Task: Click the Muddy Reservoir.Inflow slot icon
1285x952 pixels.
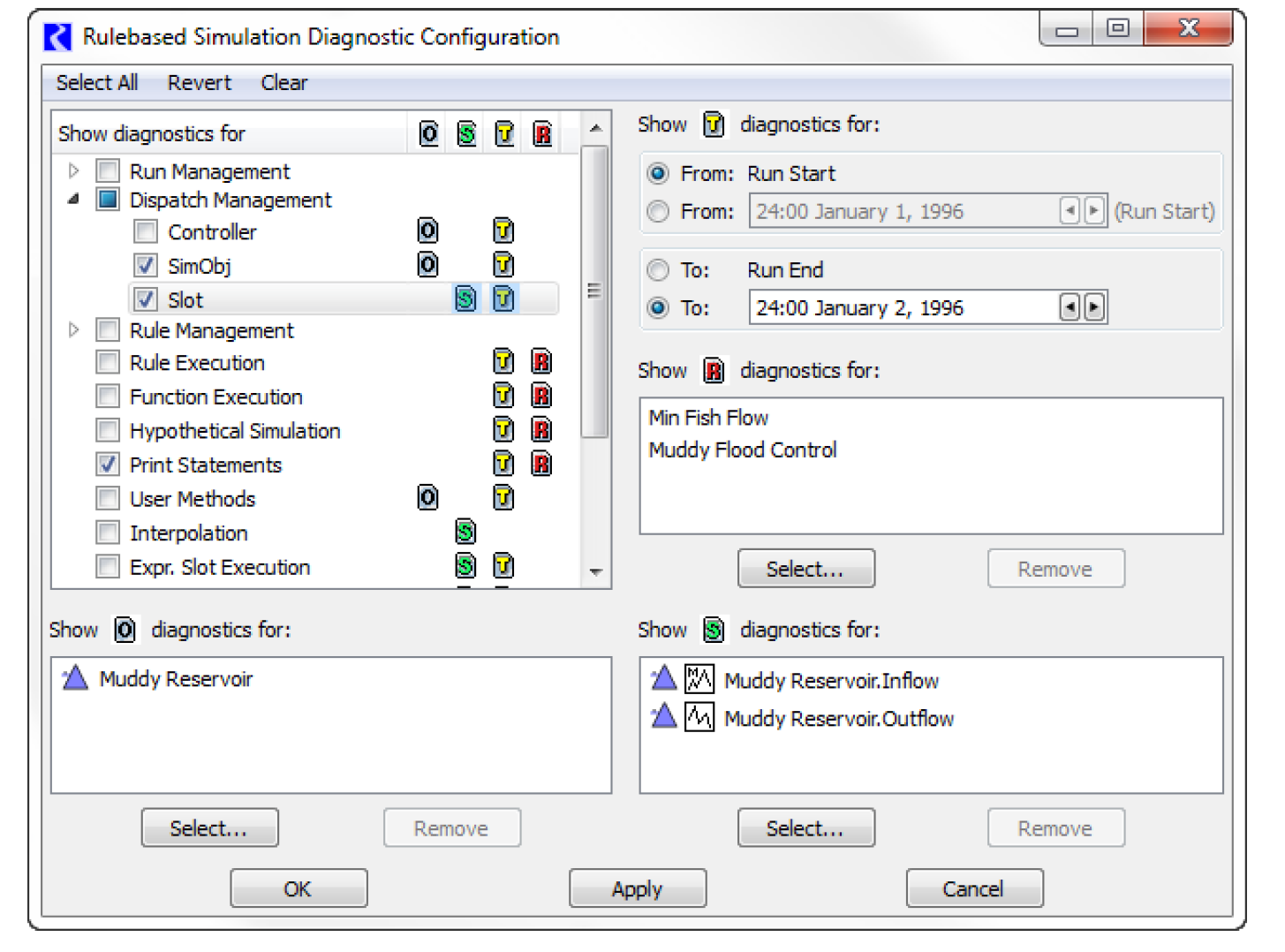Action: click(699, 679)
